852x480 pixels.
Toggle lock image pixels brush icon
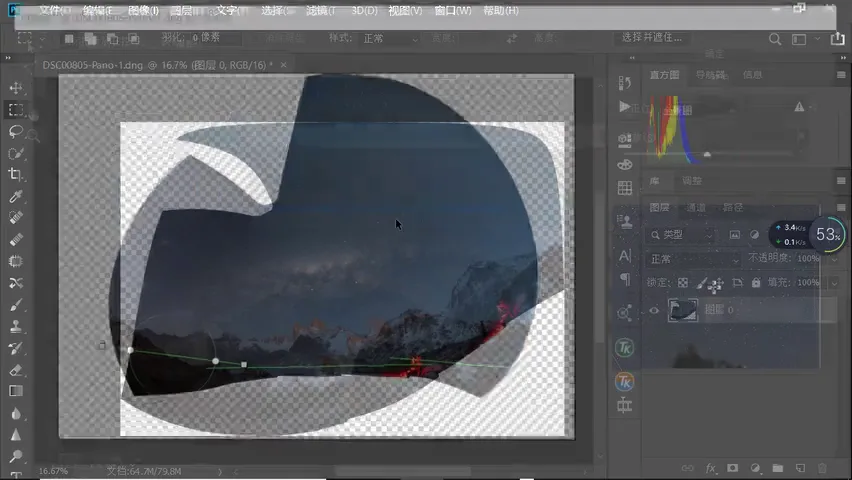click(x=701, y=283)
